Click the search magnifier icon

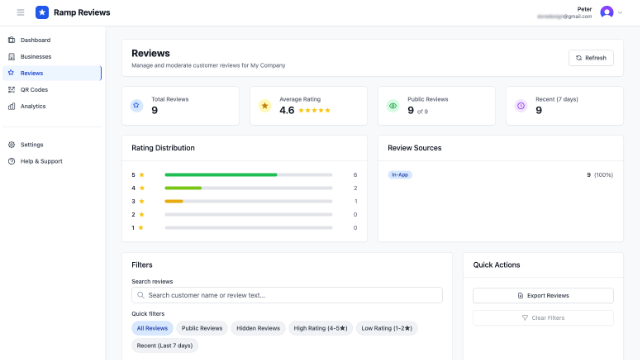pos(141,295)
